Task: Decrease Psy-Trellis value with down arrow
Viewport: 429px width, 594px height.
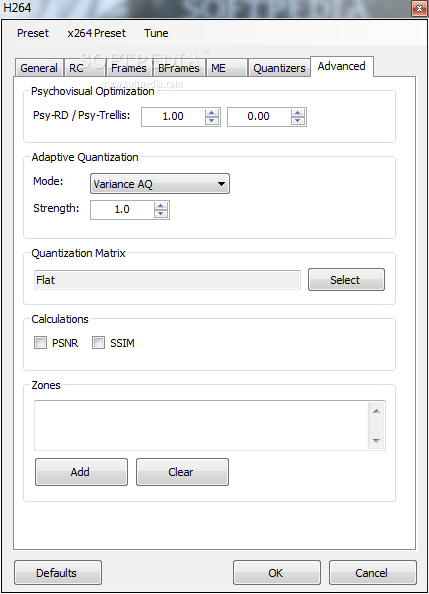Action: click(x=298, y=121)
